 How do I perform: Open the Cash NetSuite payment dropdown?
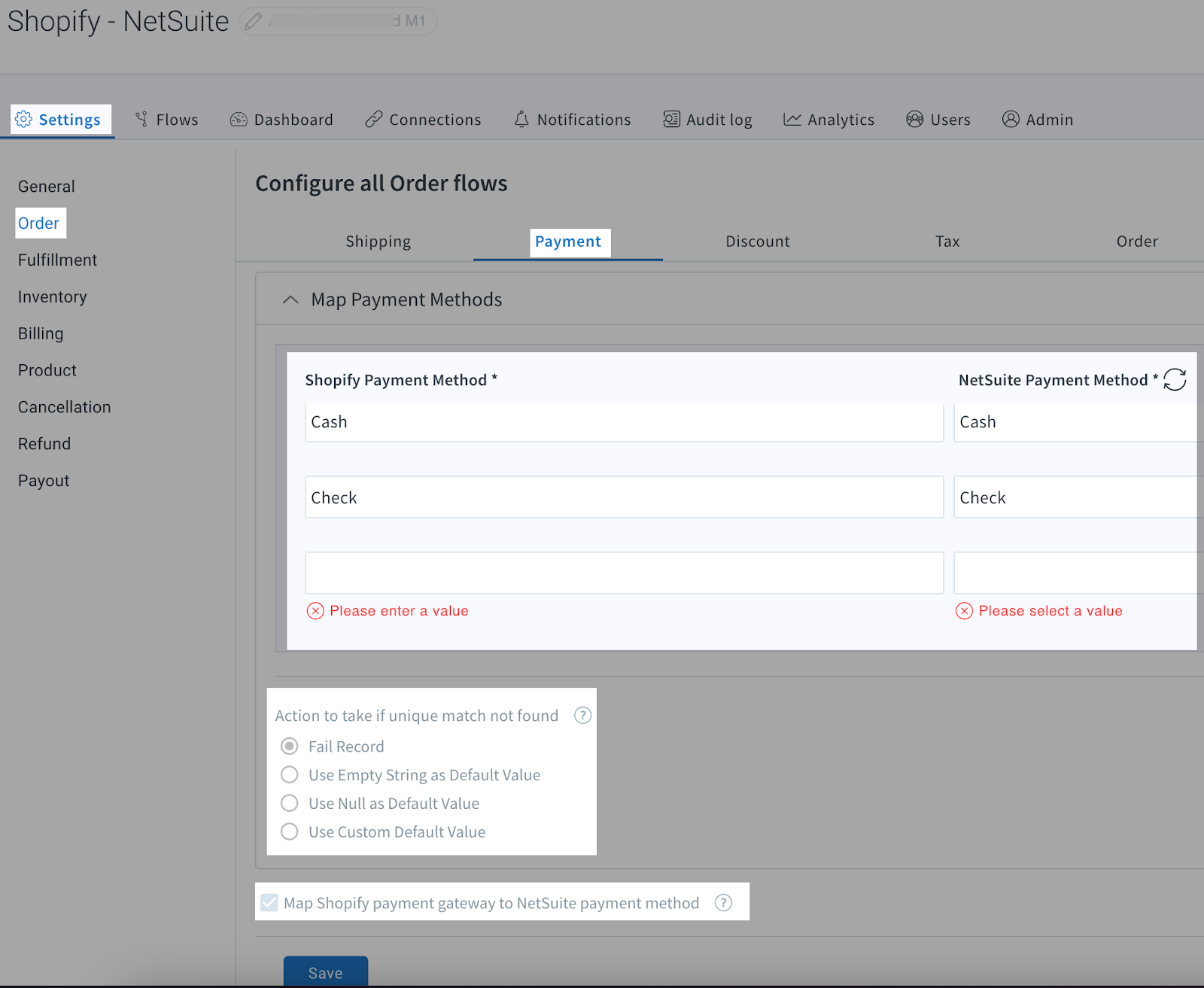tap(1078, 422)
